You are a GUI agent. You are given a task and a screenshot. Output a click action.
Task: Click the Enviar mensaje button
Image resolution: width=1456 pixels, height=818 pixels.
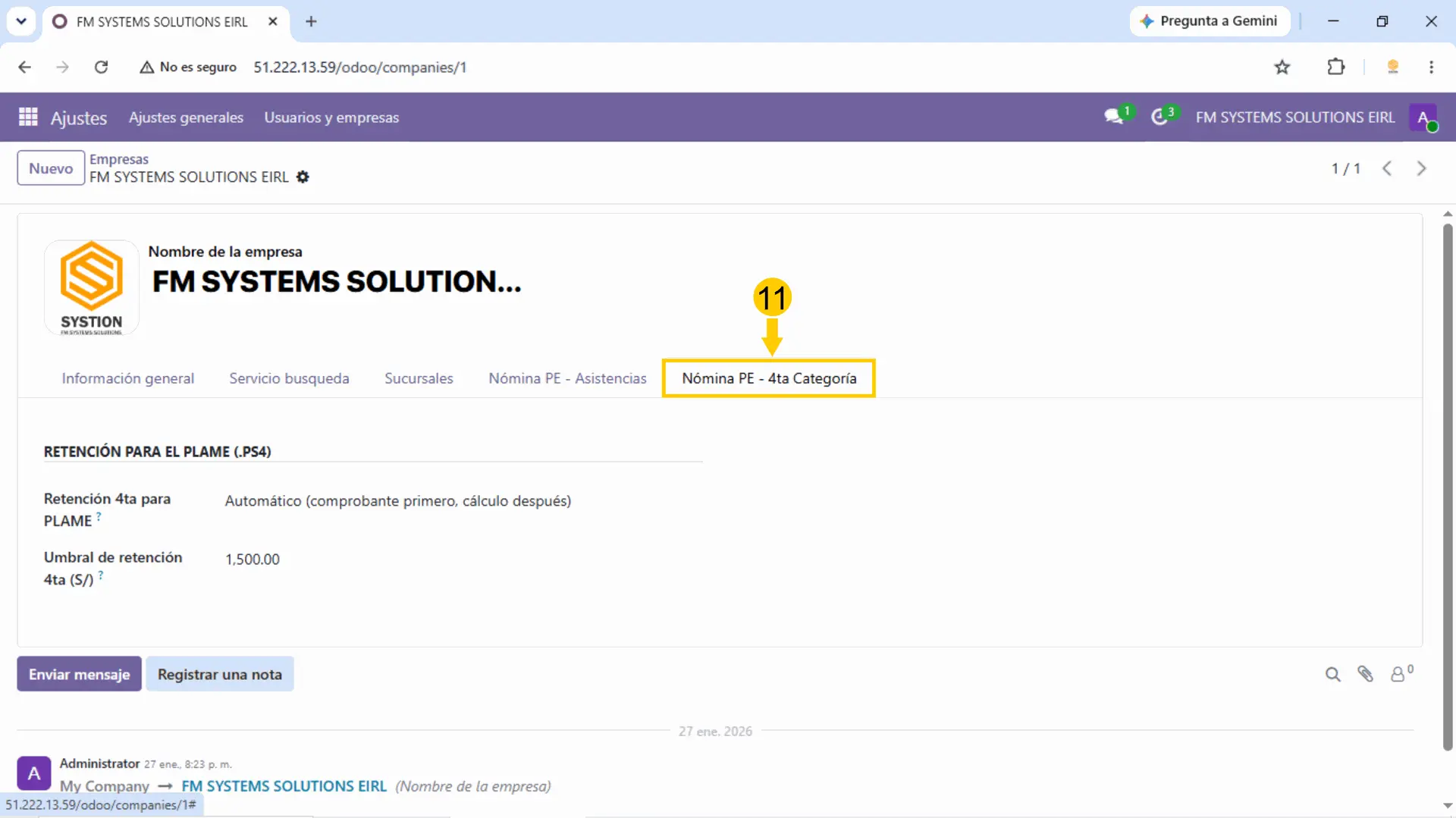pos(79,674)
